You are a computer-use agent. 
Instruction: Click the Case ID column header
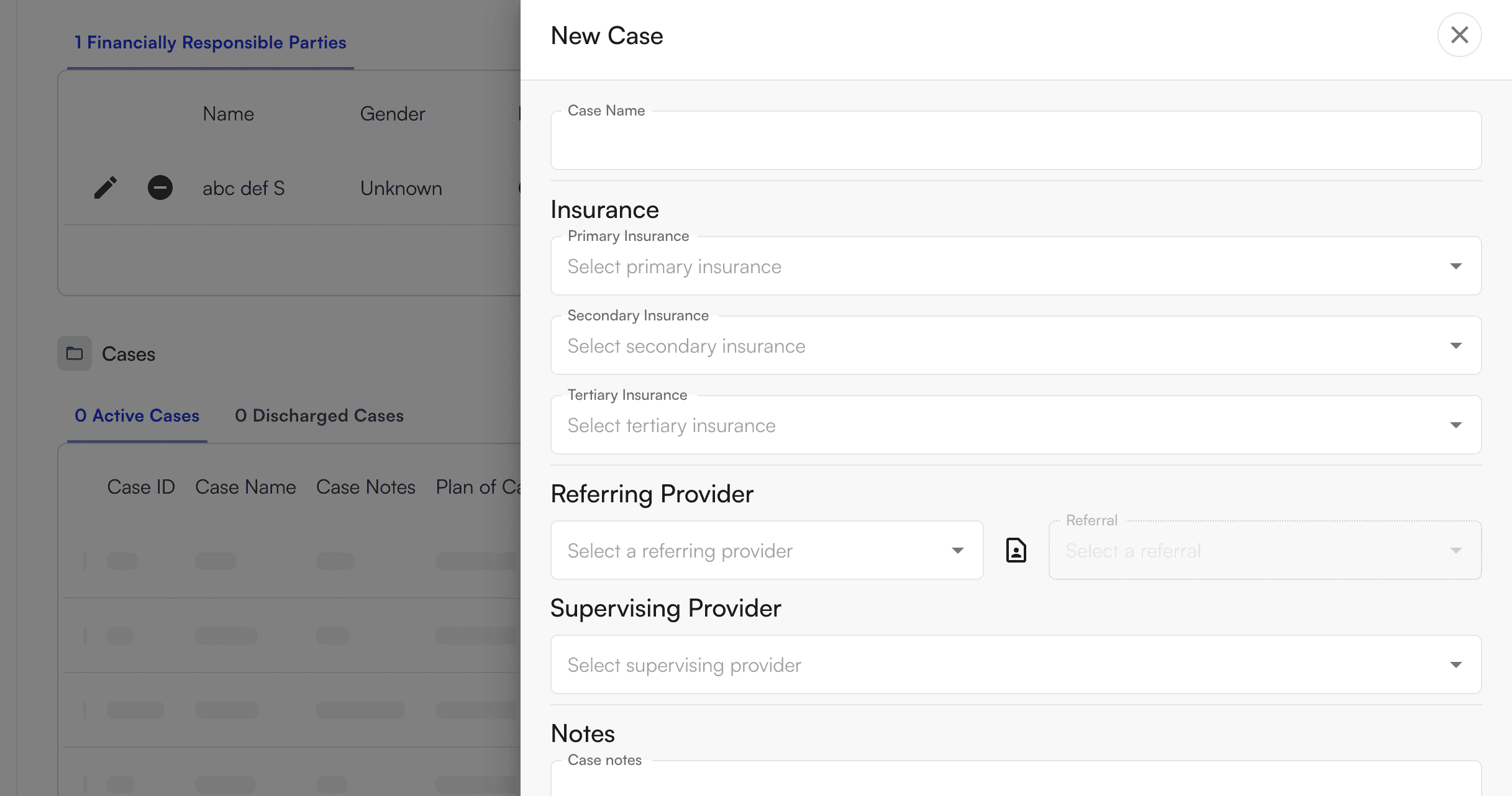coord(141,487)
